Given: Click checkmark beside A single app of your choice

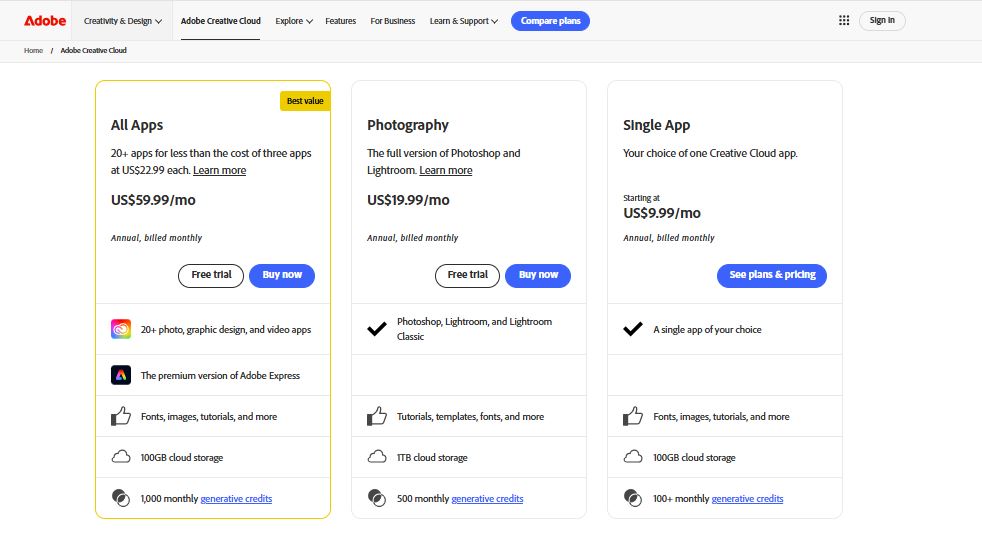Looking at the screenshot, I should point(633,329).
